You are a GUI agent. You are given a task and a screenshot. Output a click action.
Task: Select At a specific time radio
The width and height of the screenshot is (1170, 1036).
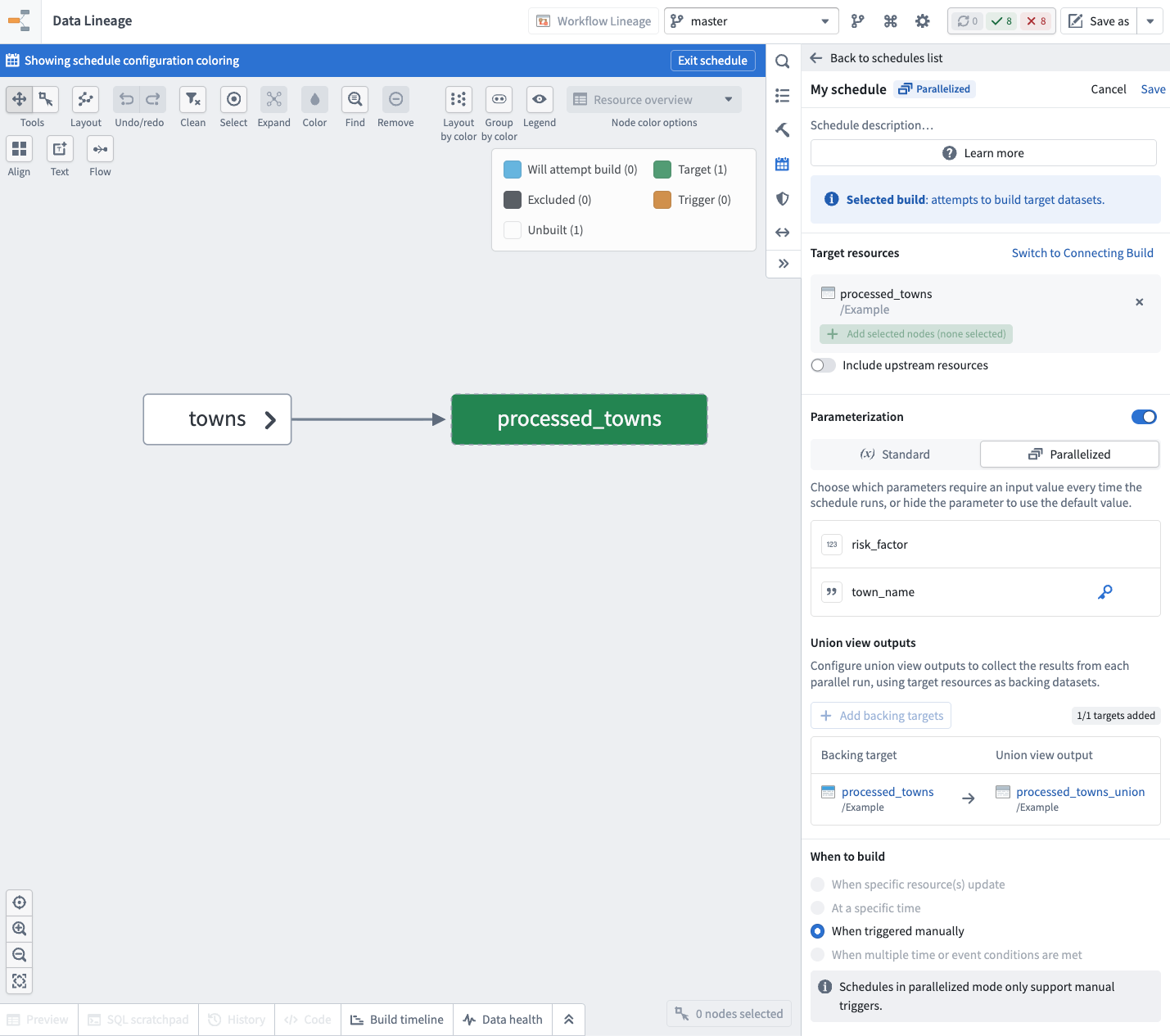[817, 907]
